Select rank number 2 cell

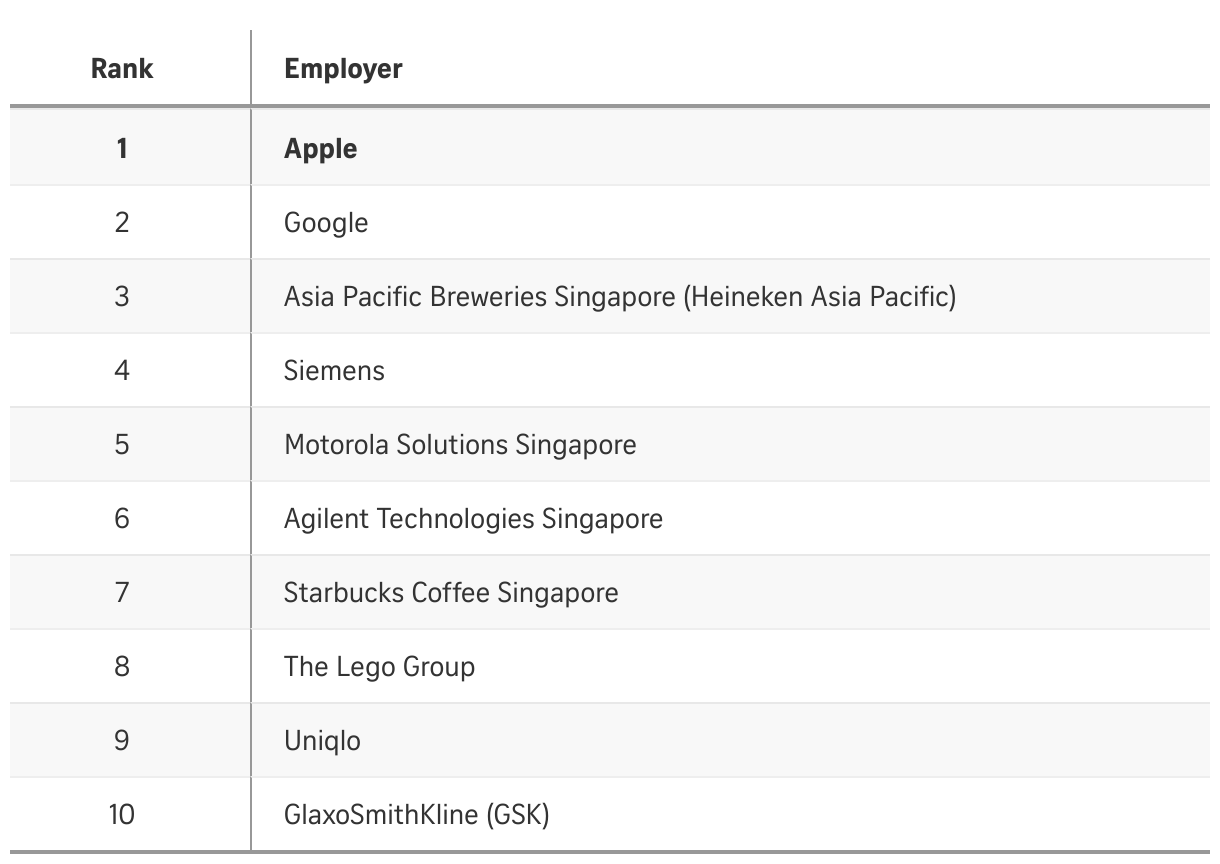(x=122, y=223)
